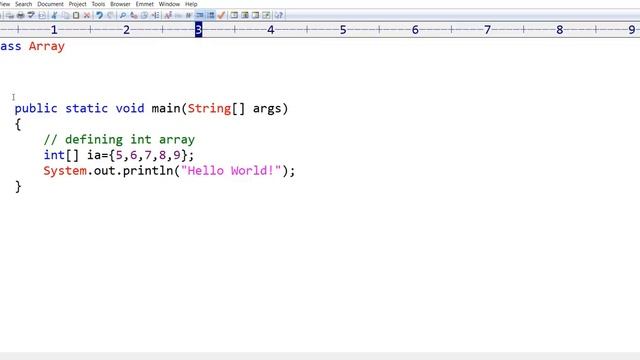Click the 'args' parameter

tap(267, 109)
